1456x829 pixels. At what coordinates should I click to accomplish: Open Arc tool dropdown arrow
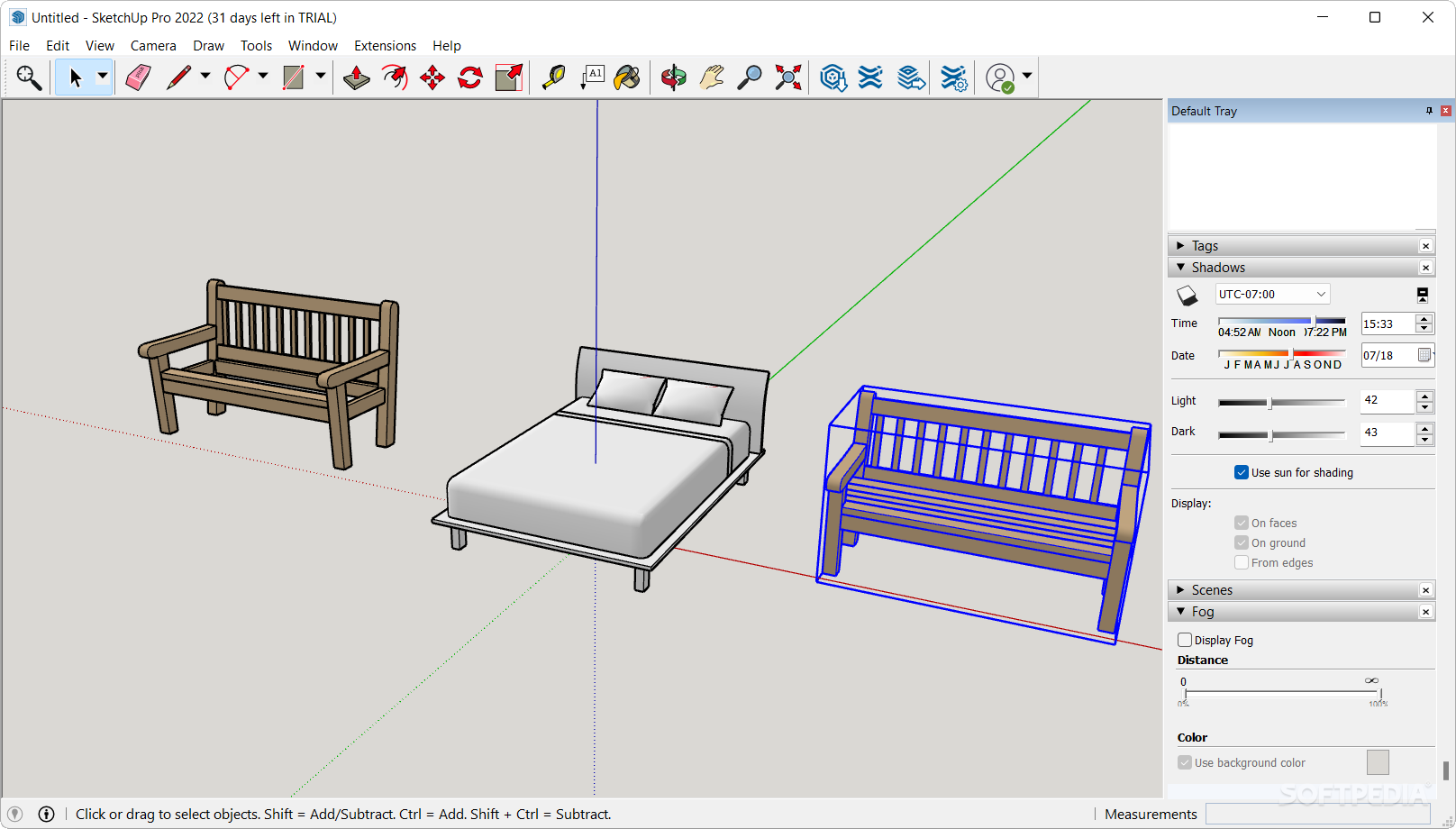[263, 77]
